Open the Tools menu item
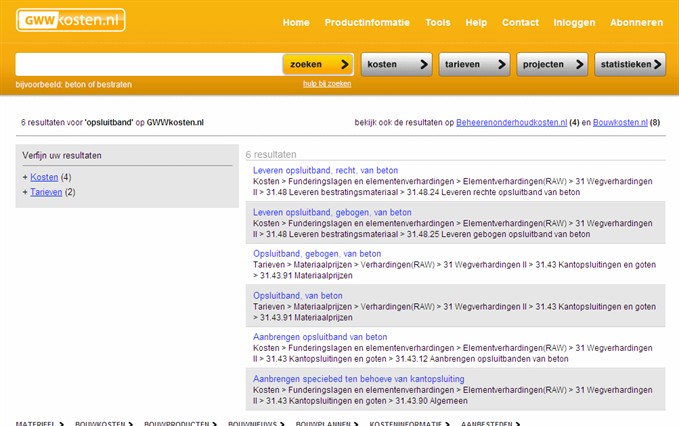Image resolution: width=679 pixels, height=426 pixels. click(x=437, y=23)
